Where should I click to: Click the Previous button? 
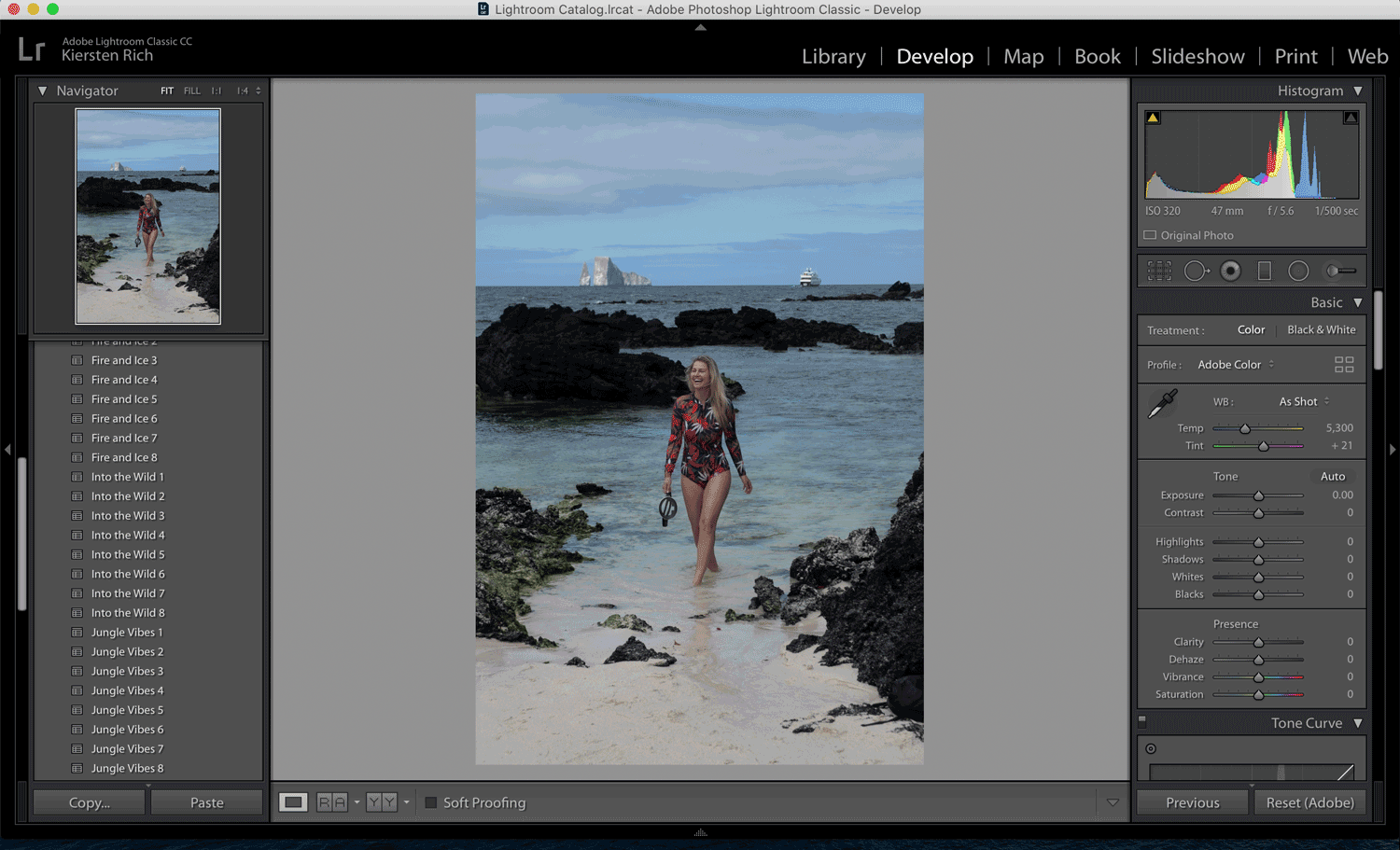(1192, 802)
